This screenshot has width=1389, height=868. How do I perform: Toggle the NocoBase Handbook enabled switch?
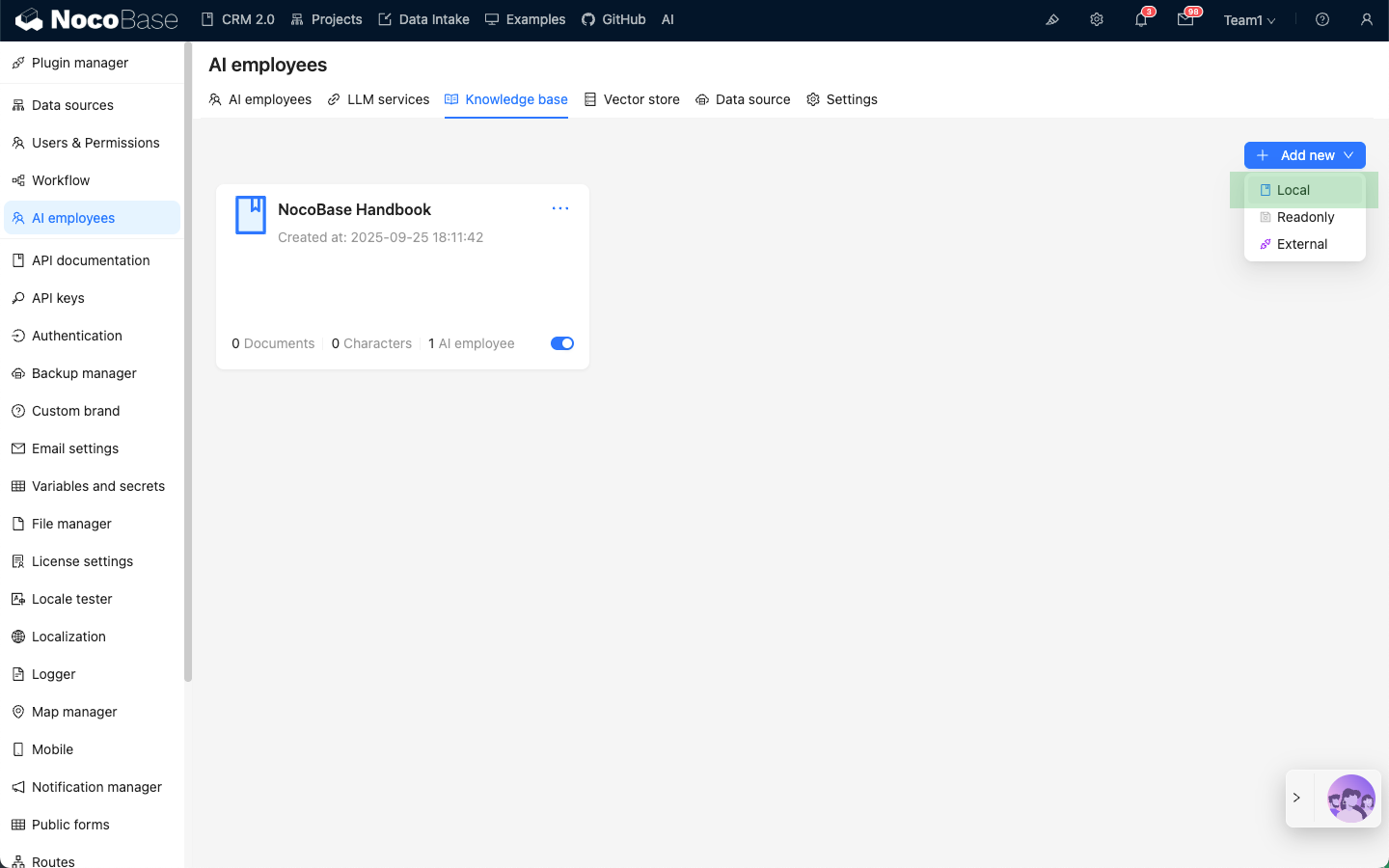tap(561, 343)
